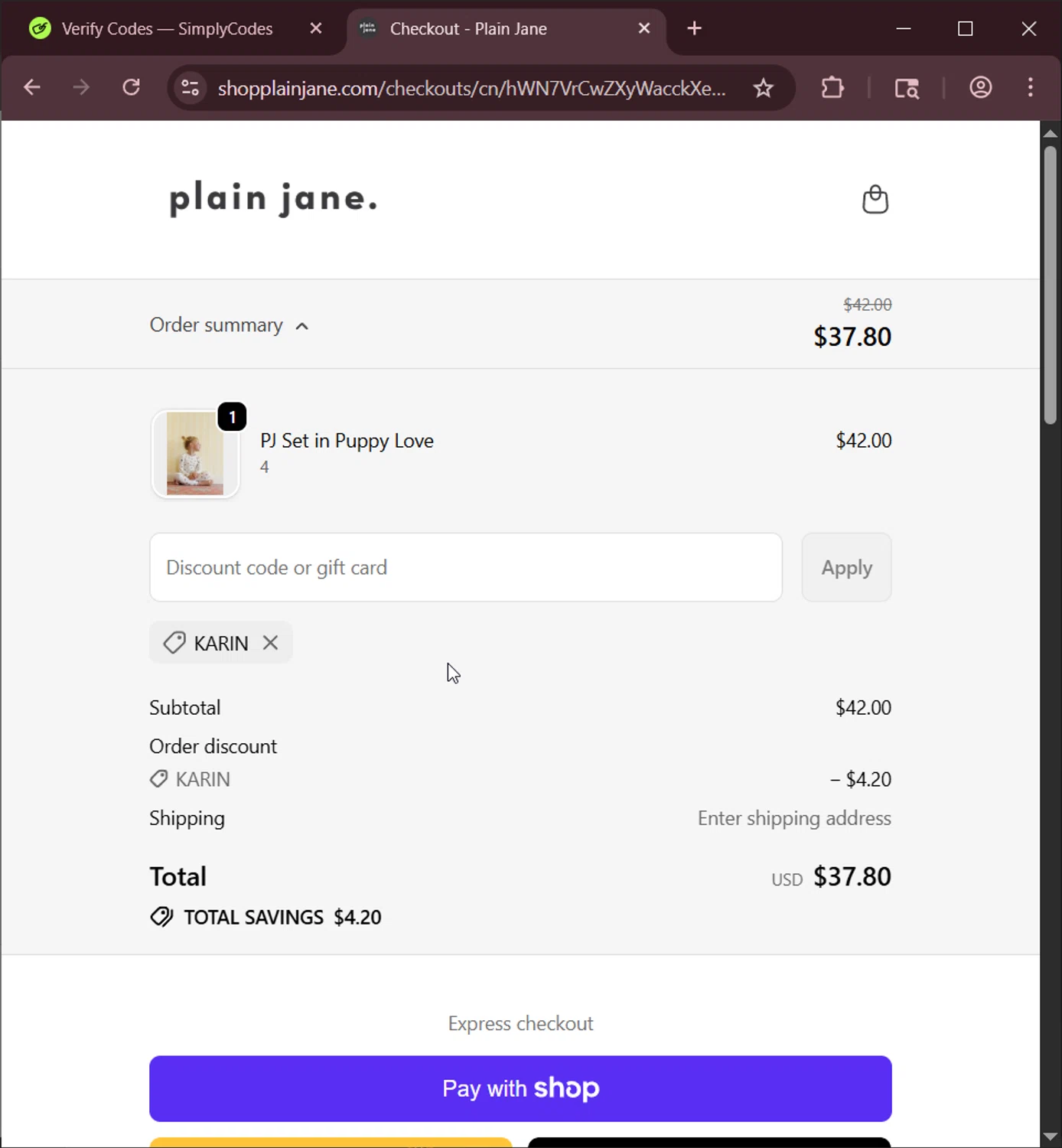Bookmark this page with star icon
The height and width of the screenshot is (1148, 1062).
tap(763, 89)
